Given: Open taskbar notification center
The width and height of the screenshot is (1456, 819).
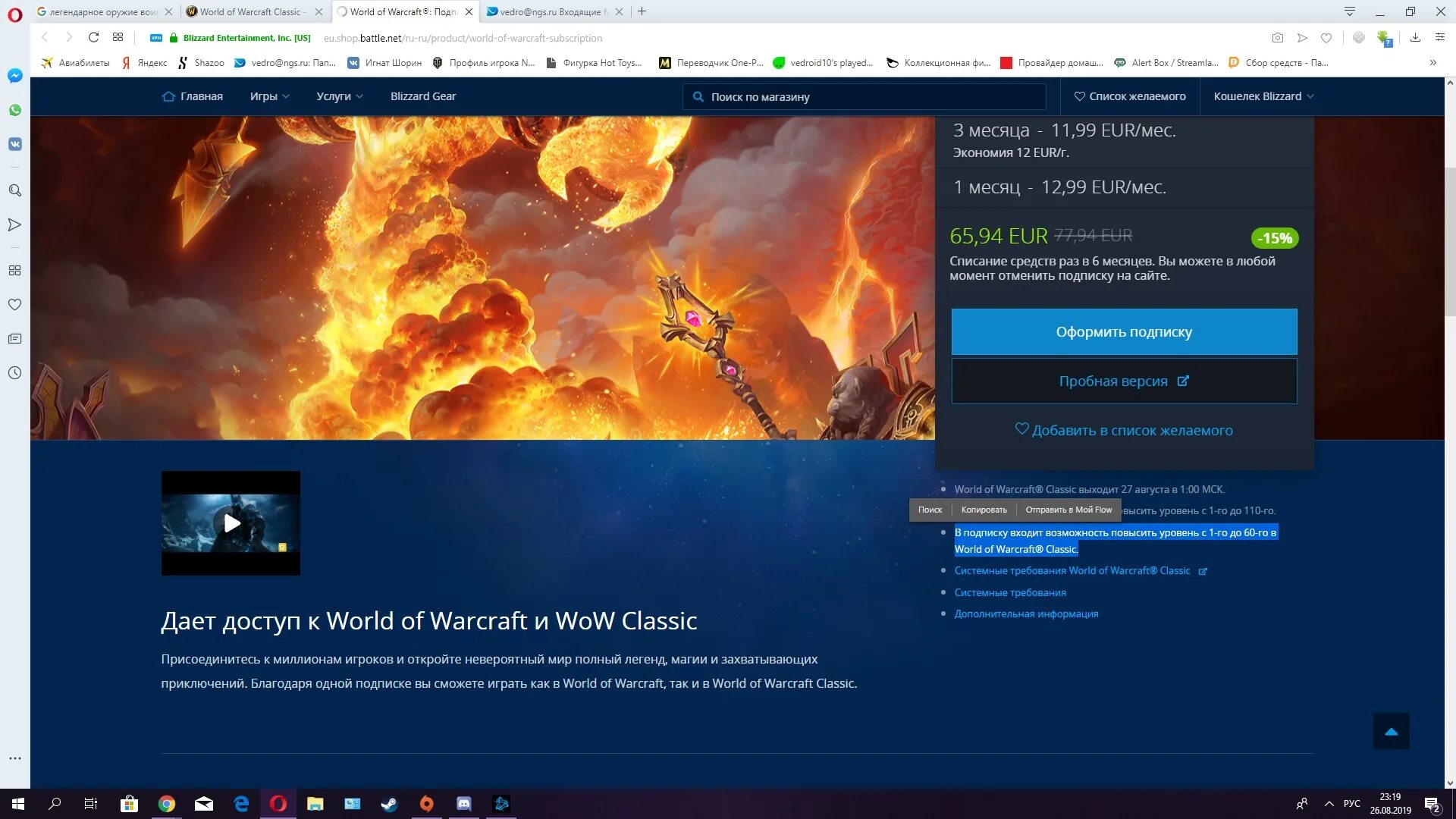Looking at the screenshot, I should (x=1432, y=804).
